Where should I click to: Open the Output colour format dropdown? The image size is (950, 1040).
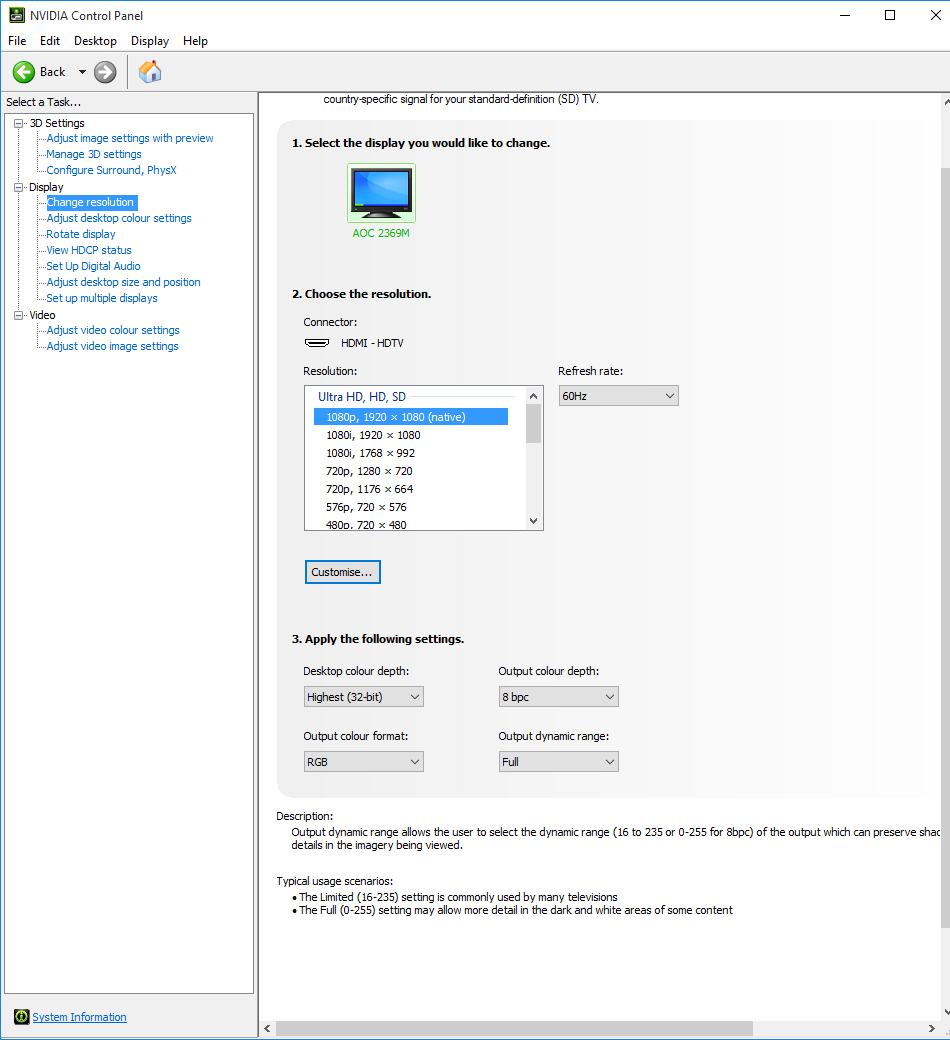coord(364,761)
